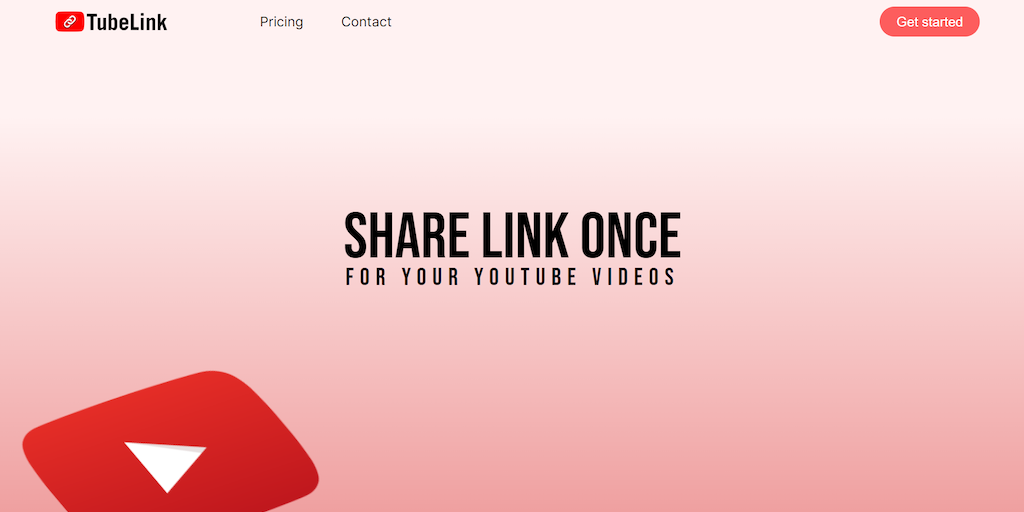The height and width of the screenshot is (512, 1024).
Task: Click the letter T of TubeLink
Action: coord(92,22)
